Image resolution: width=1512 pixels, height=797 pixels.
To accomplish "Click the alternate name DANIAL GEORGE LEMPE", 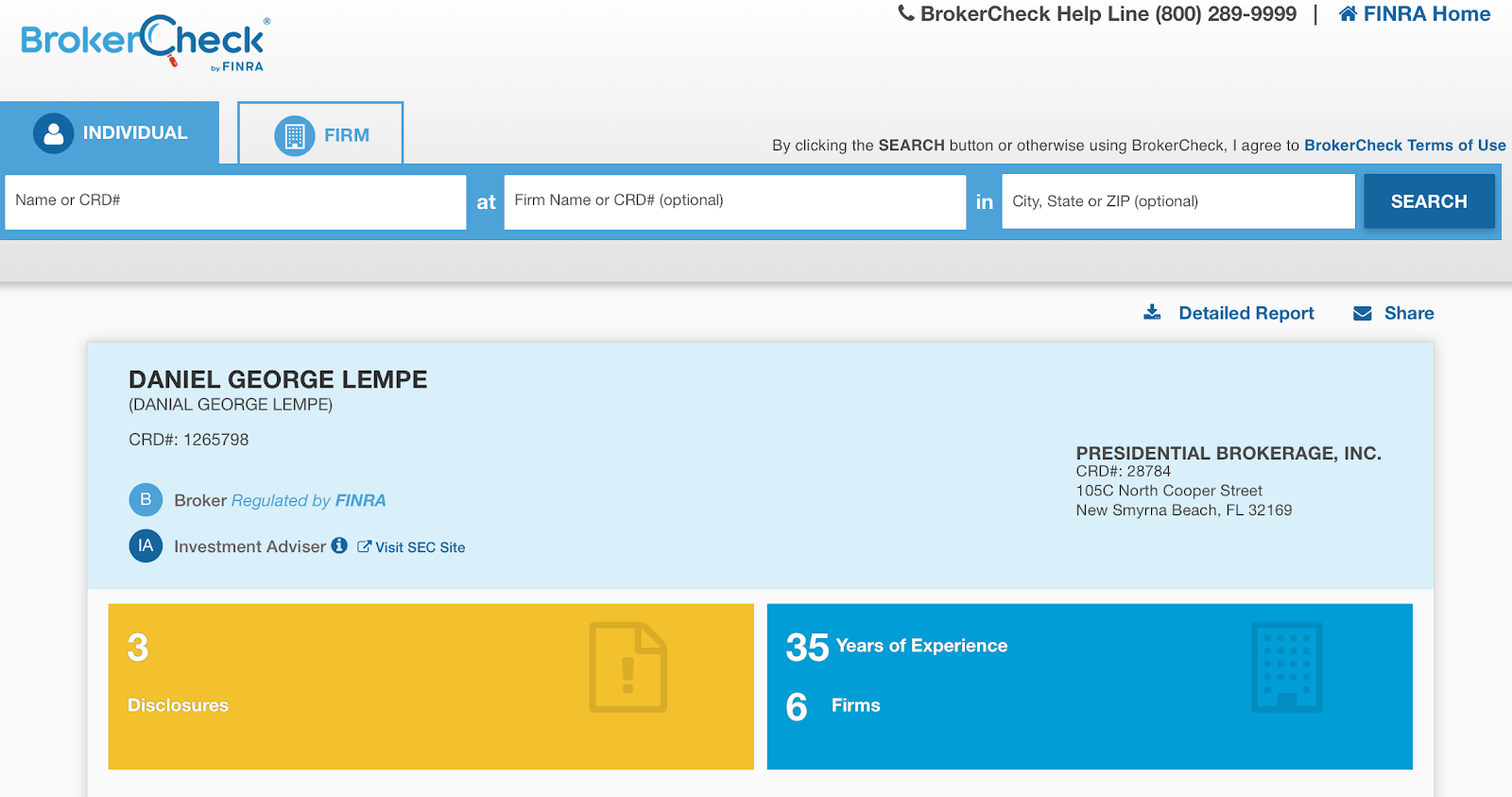I will (x=231, y=405).
